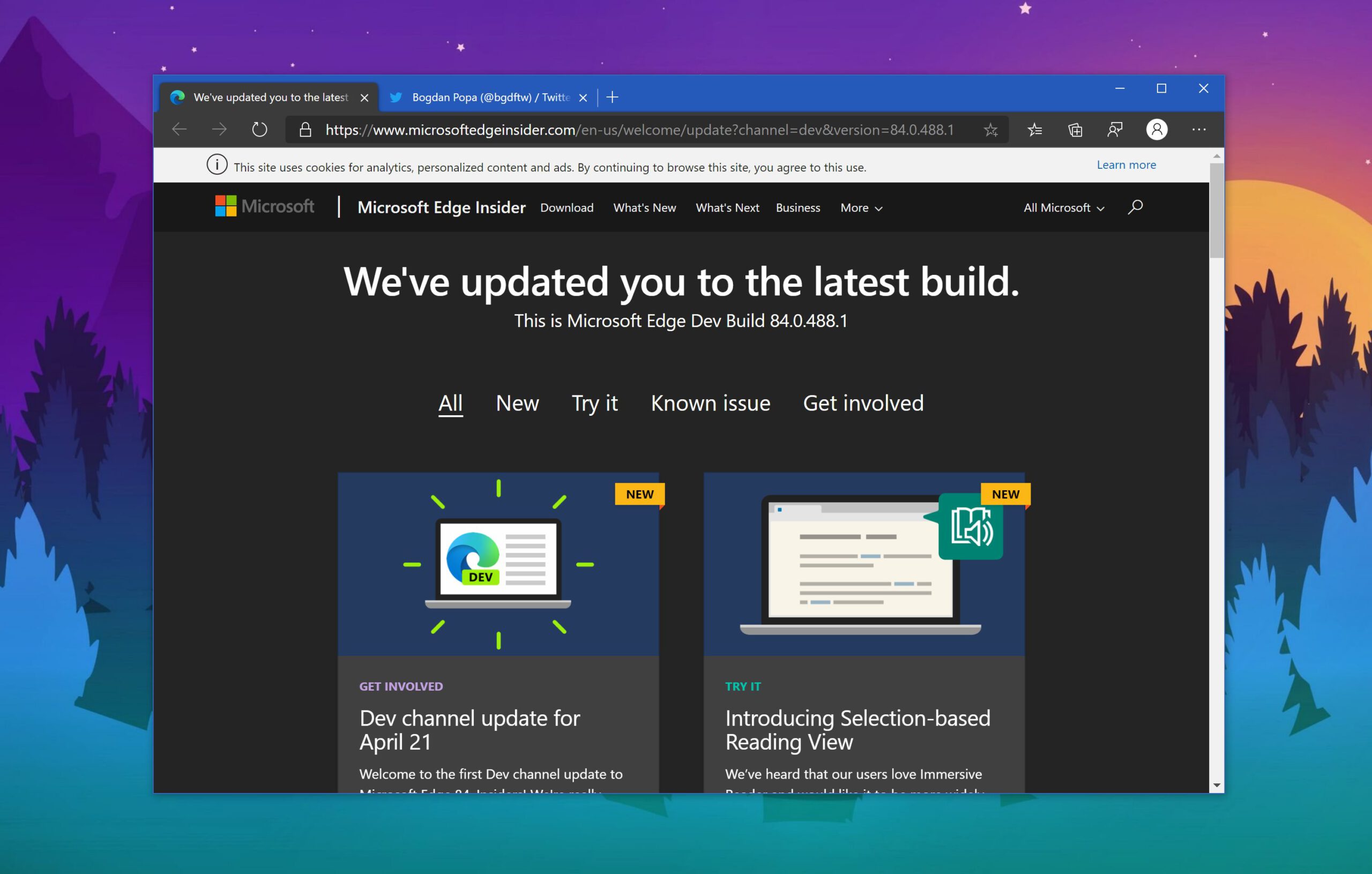Click Learn more in cookie banner
The image size is (1372, 874).
[1127, 165]
